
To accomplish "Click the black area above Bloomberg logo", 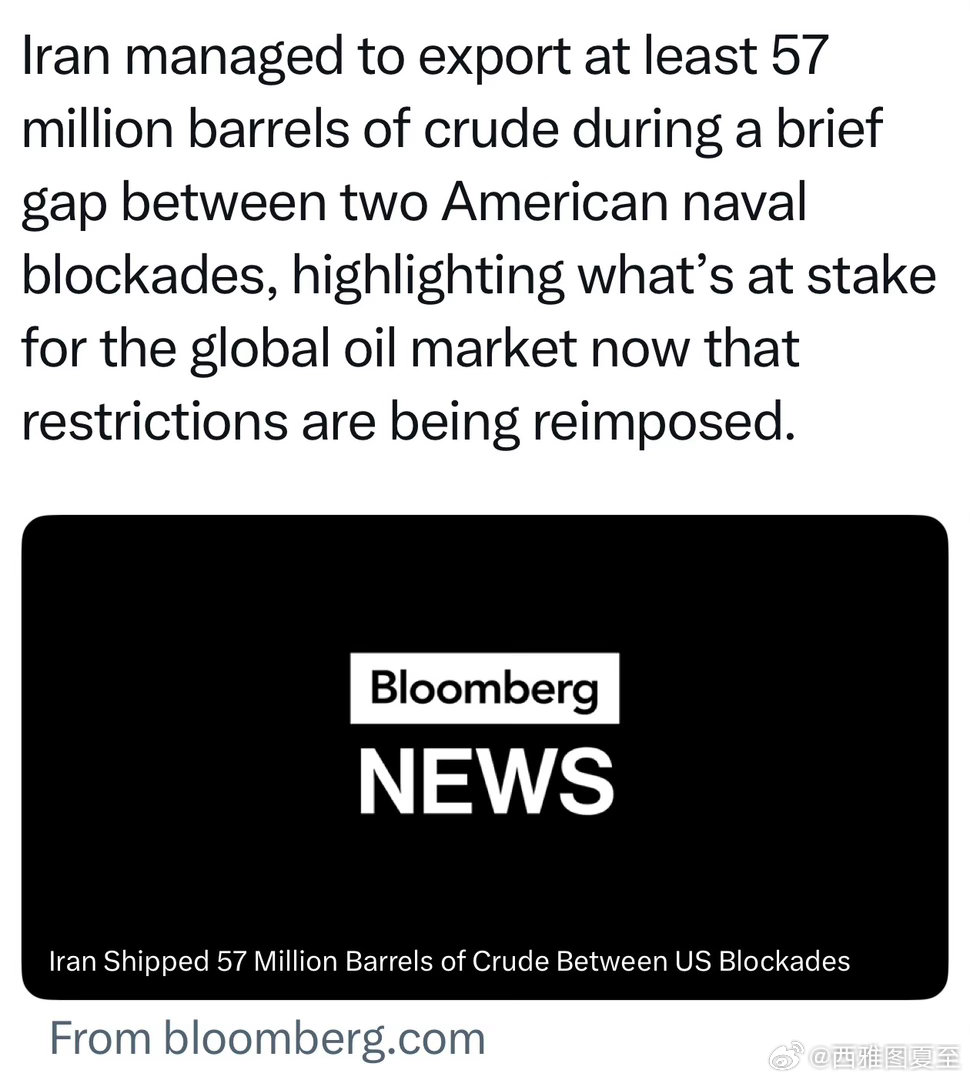I will point(485,584).
